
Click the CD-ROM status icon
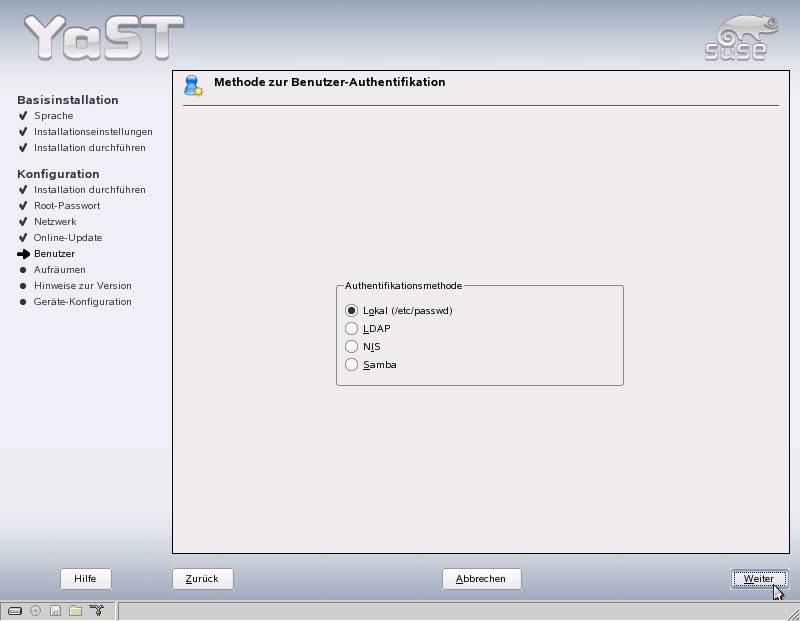(x=35, y=611)
